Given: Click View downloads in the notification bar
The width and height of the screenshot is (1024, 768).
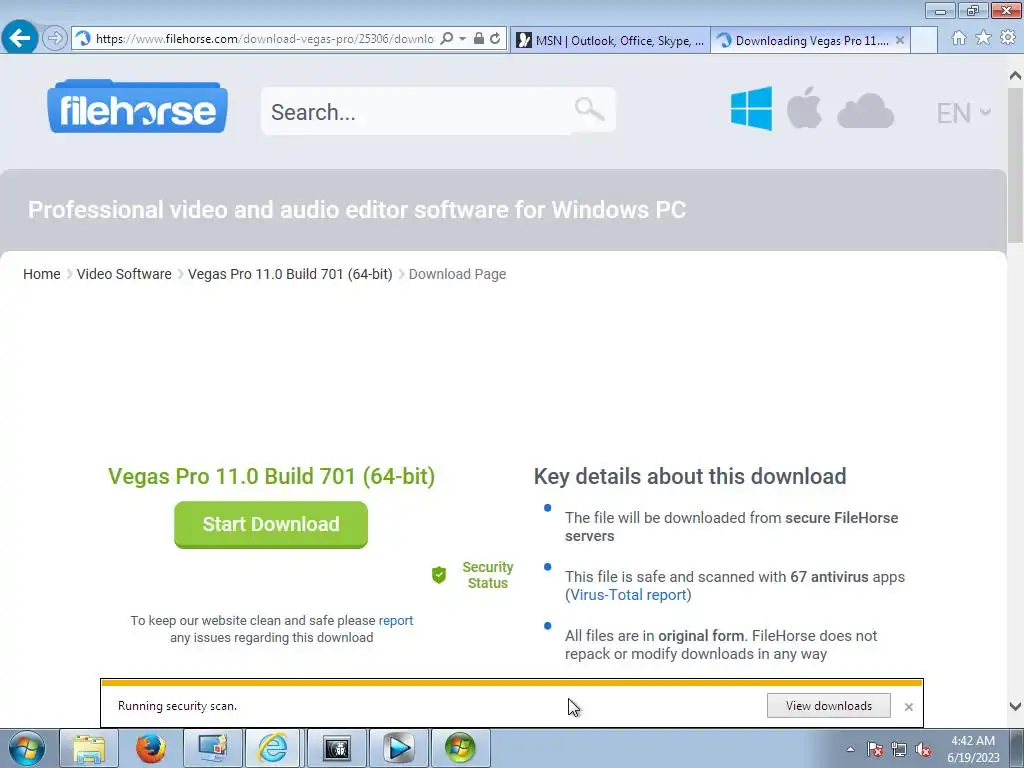Looking at the screenshot, I should (829, 705).
